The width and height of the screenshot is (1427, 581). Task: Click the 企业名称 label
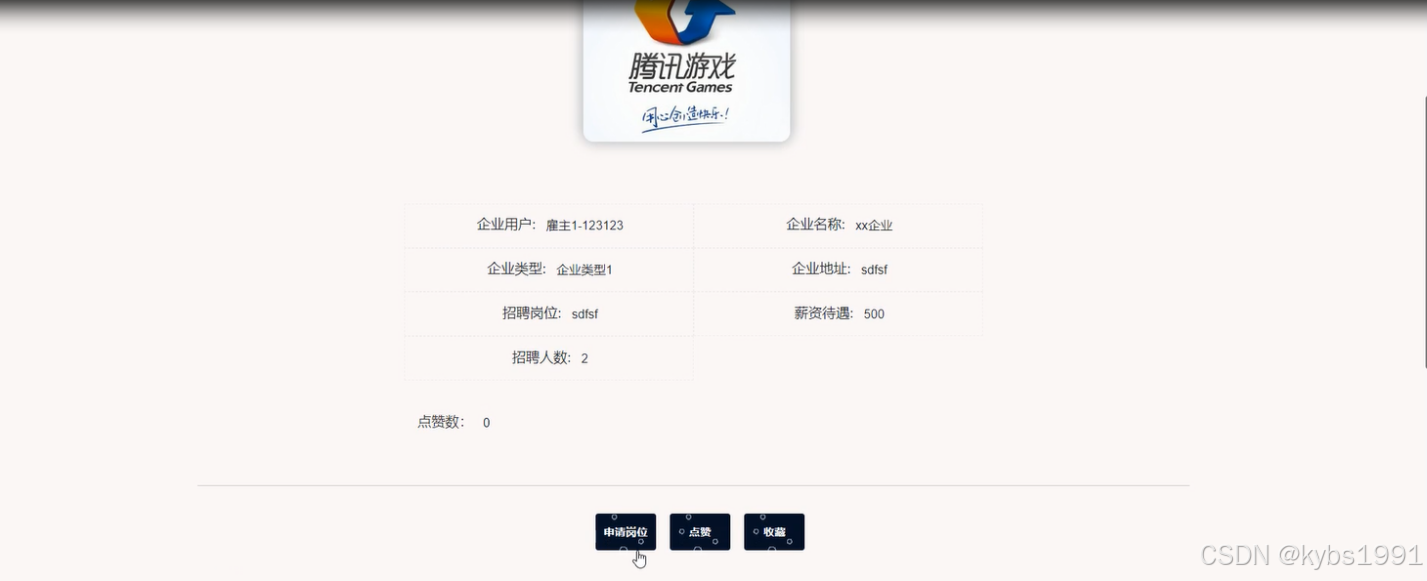click(x=816, y=225)
